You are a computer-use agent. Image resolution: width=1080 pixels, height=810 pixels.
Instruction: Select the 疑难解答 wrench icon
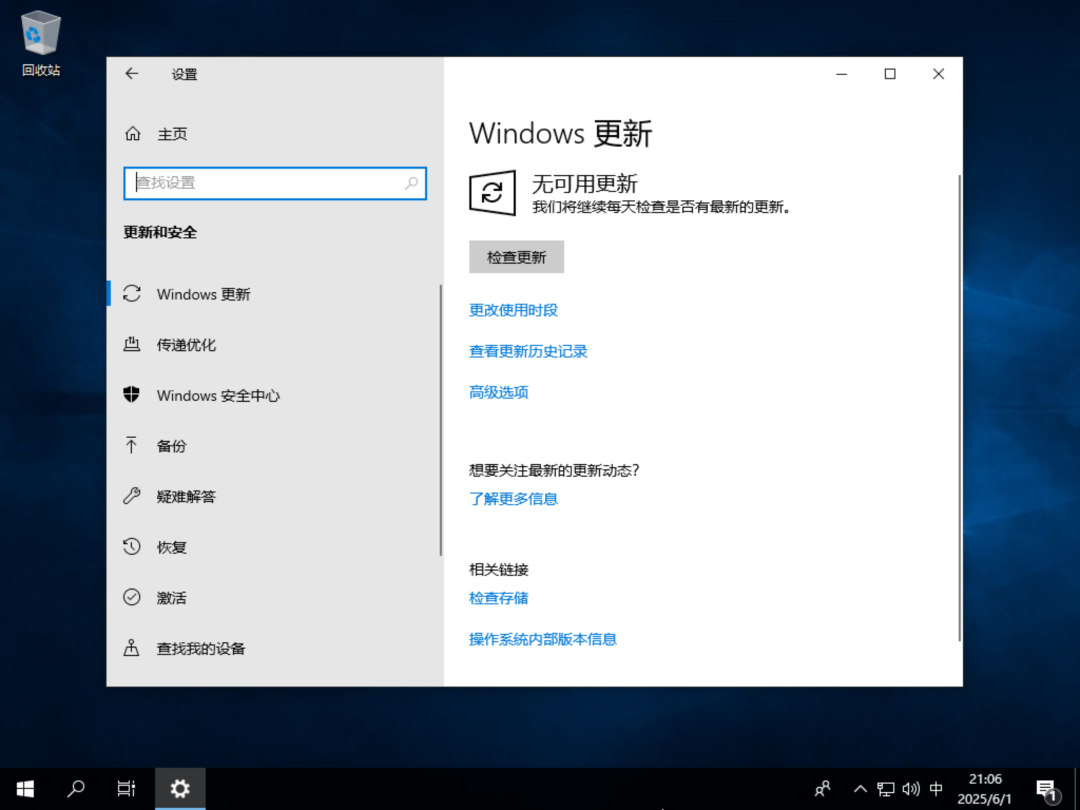point(132,496)
